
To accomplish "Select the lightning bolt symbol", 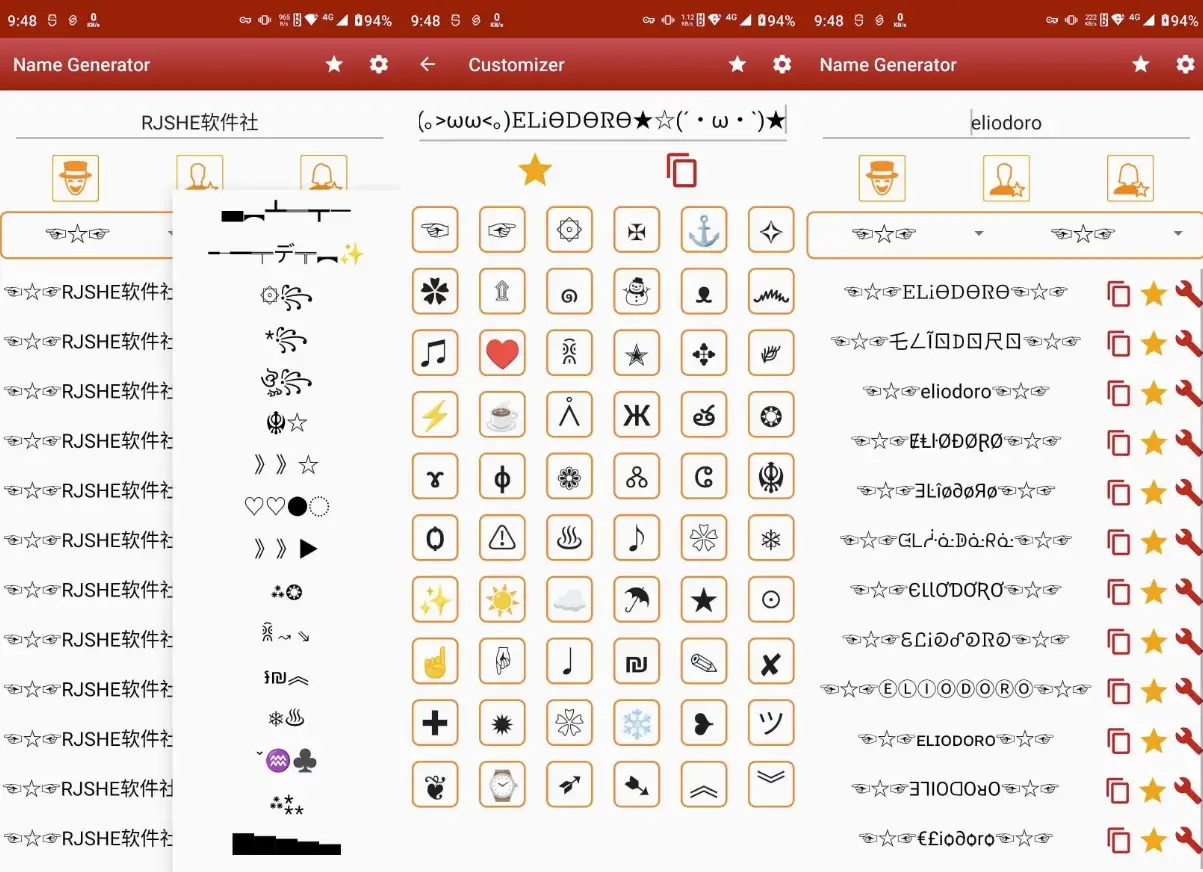I will pyautogui.click(x=435, y=415).
